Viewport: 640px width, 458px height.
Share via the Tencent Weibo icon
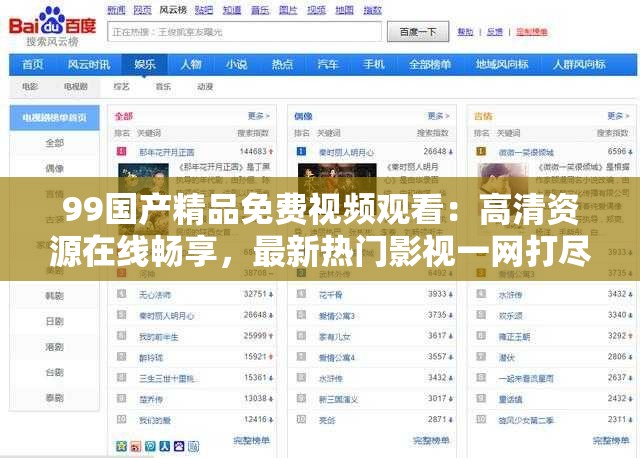coord(150,446)
